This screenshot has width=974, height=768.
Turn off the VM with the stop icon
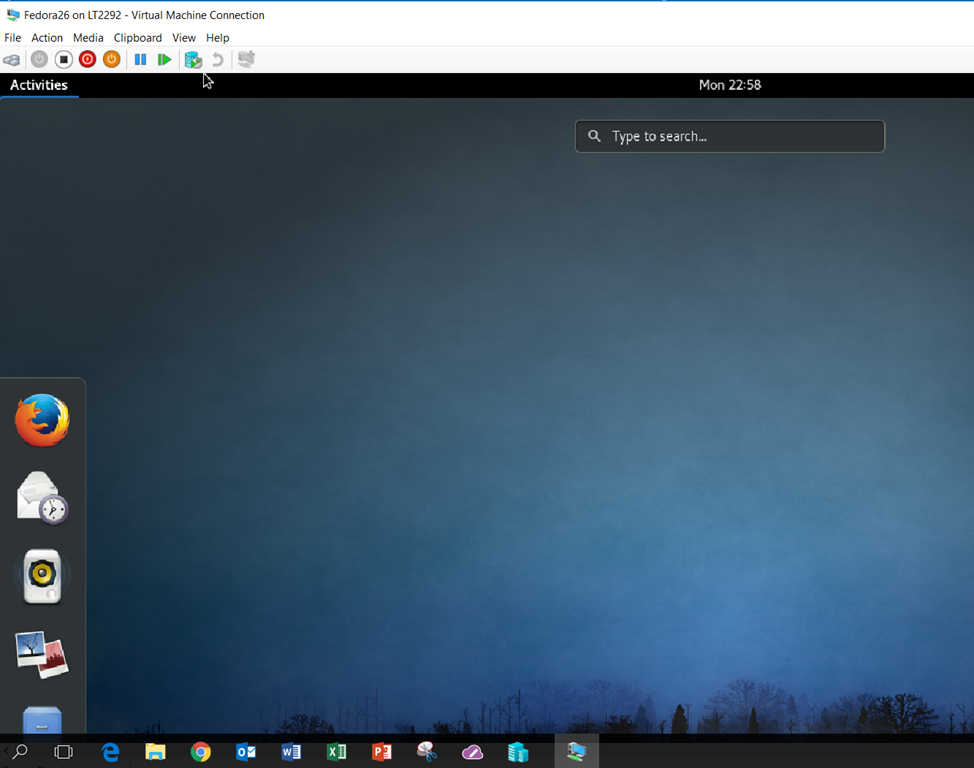63,60
